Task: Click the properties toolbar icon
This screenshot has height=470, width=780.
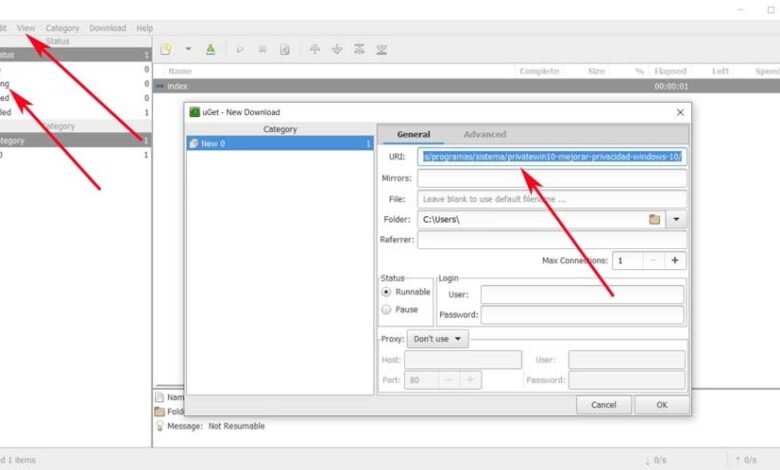Action: click(x=285, y=49)
